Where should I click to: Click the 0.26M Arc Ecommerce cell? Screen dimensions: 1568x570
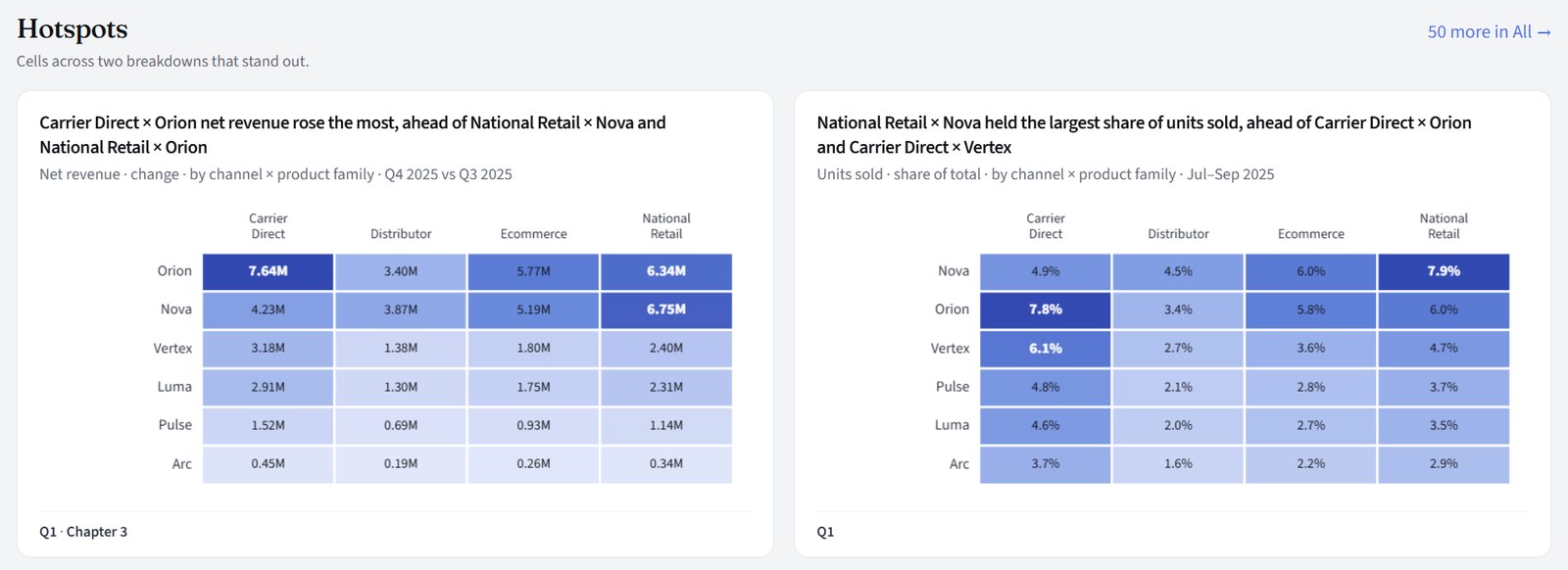[533, 464]
